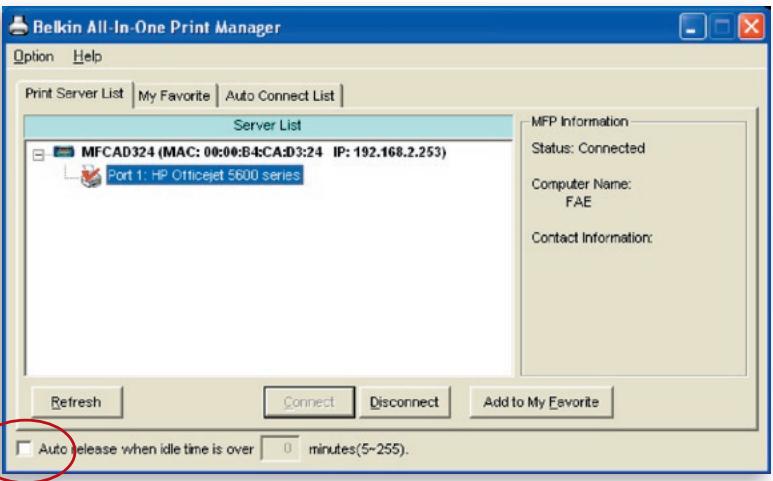Click the Contact Information label
The height and width of the screenshot is (481, 773).
tap(592, 238)
